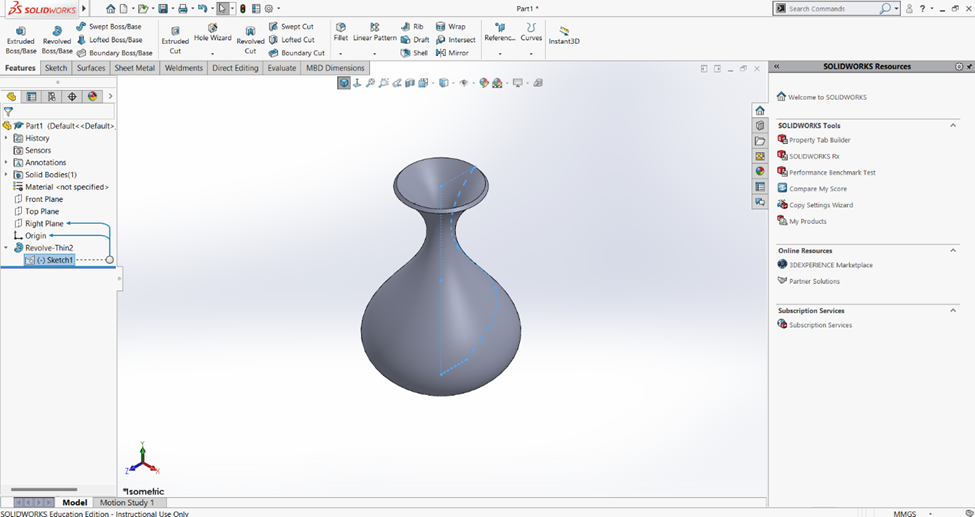The image size is (975, 517).
Task: Open Reference Geometry tool
Action: click(x=500, y=33)
